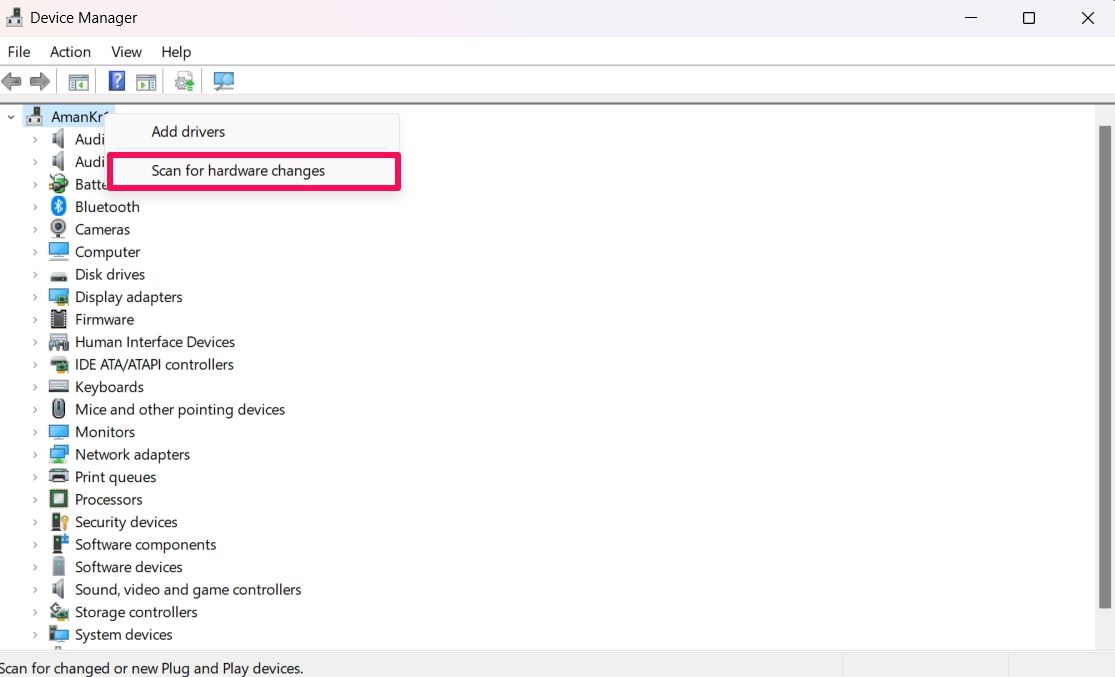Close the Device Manager window
The image size is (1115, 677).
click(x=1087, y=18)
